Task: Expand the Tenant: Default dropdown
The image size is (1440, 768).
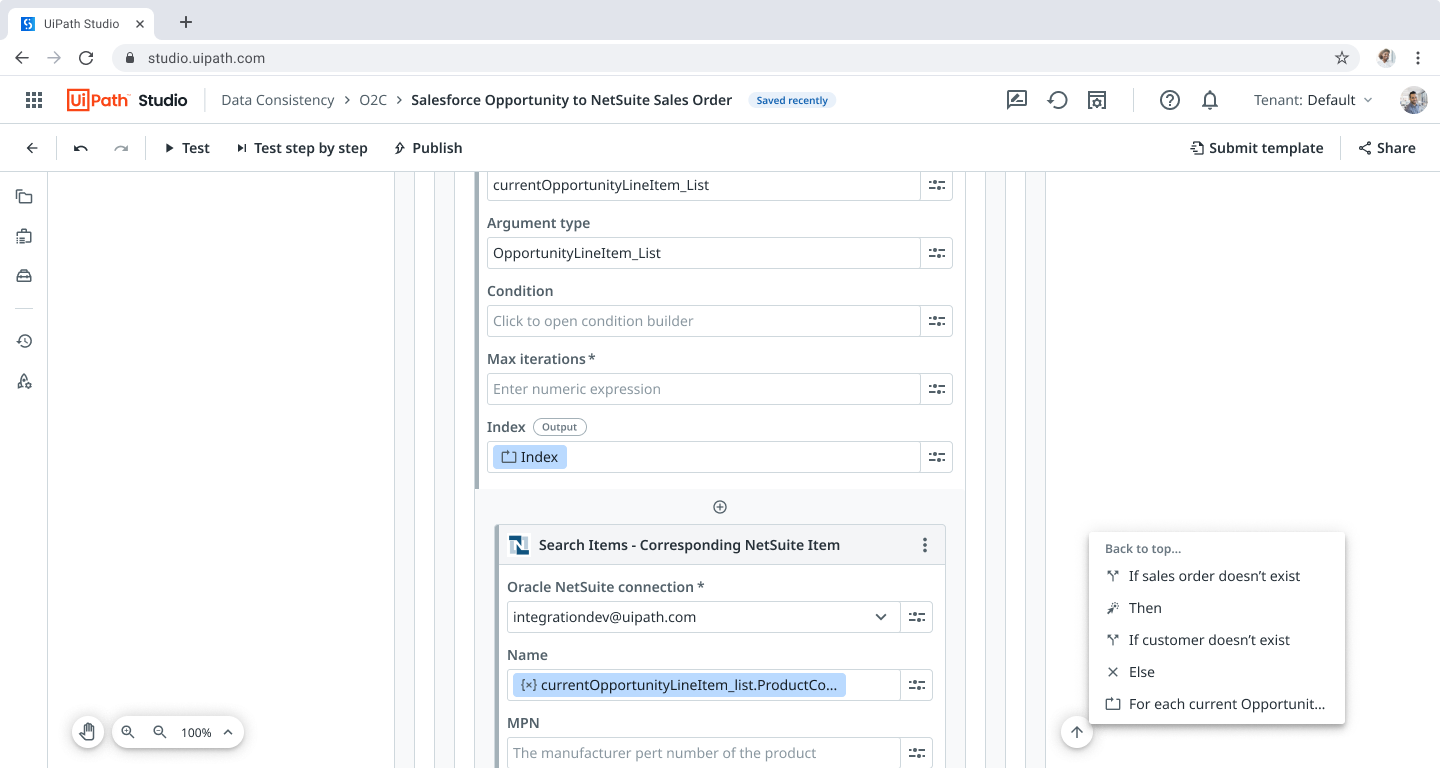Action: [1314, 100]
